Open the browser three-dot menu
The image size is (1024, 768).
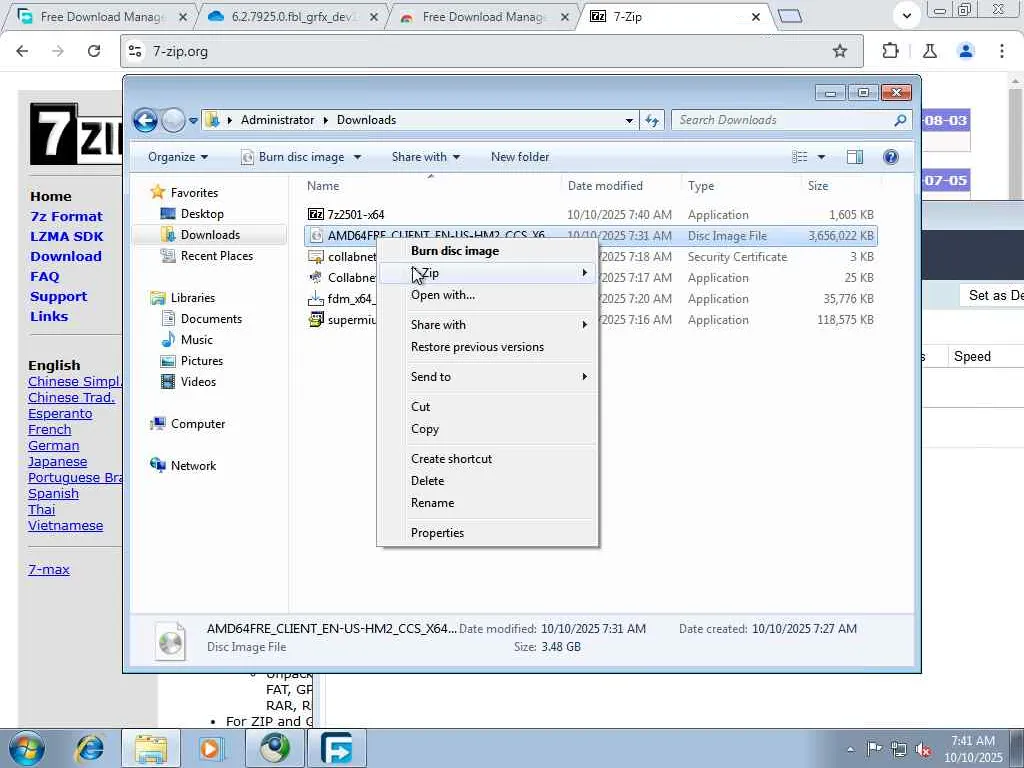tap(1002, 51)
